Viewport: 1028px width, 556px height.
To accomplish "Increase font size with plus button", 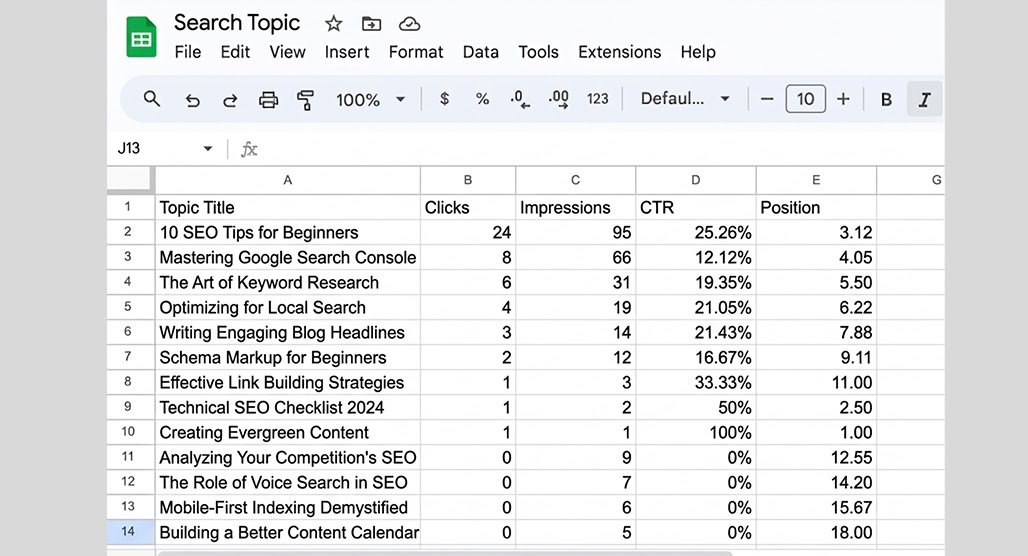I will [x=843, y=99].
